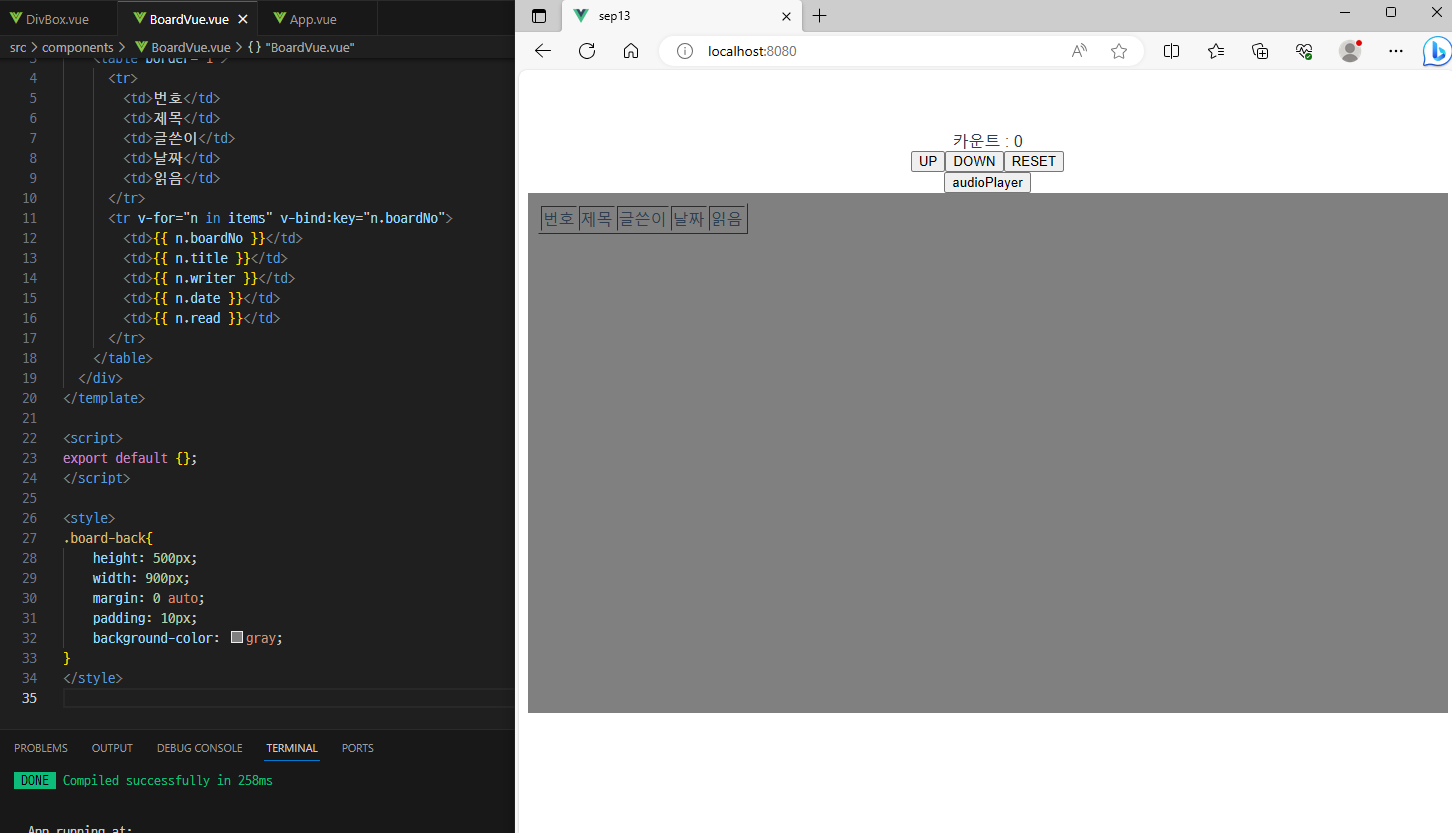The height and width of the screenshot is (833, 1452).
Task: View site information icon in address bar
Action: (x=685, y=51)
